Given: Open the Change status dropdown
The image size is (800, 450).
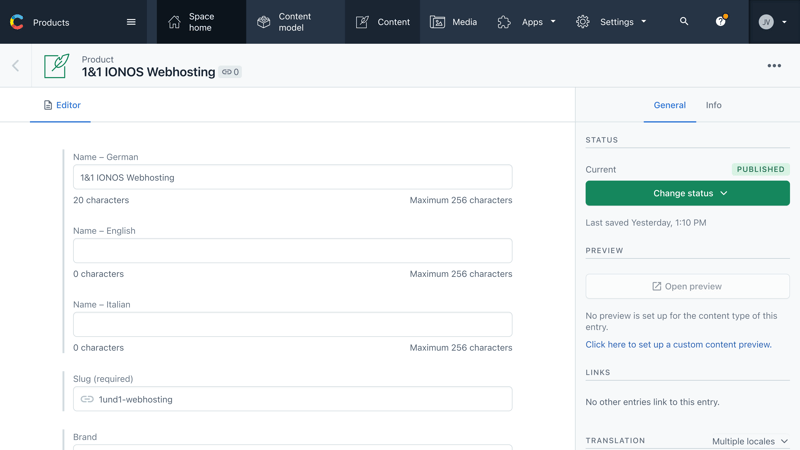Looking at the screenshot, I should [x=687, y=193].
